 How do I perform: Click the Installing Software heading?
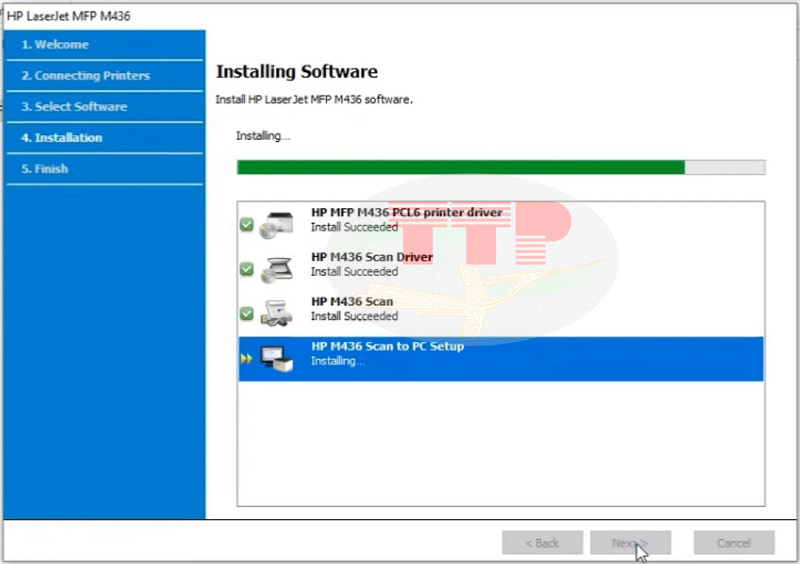297,71
